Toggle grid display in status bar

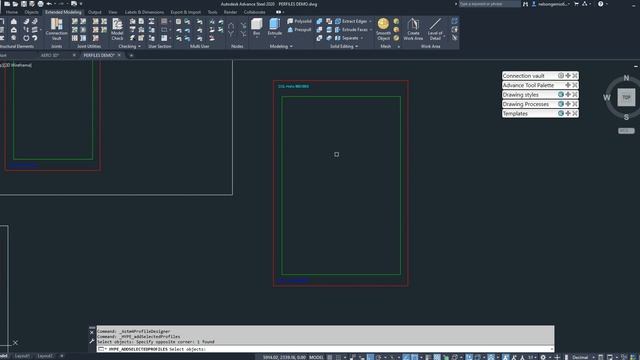tap(330, 357)
